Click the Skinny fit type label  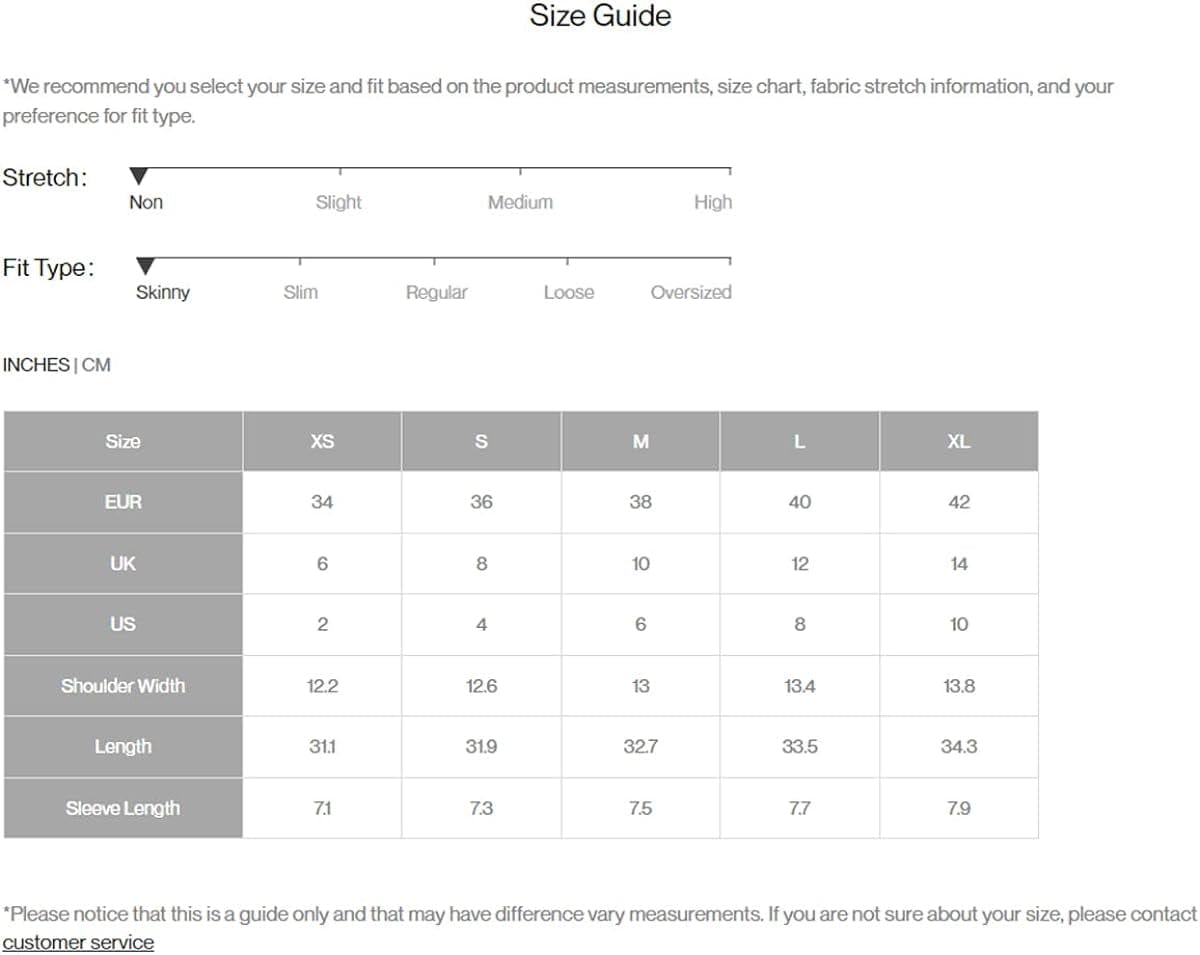(x=163, y=292)
